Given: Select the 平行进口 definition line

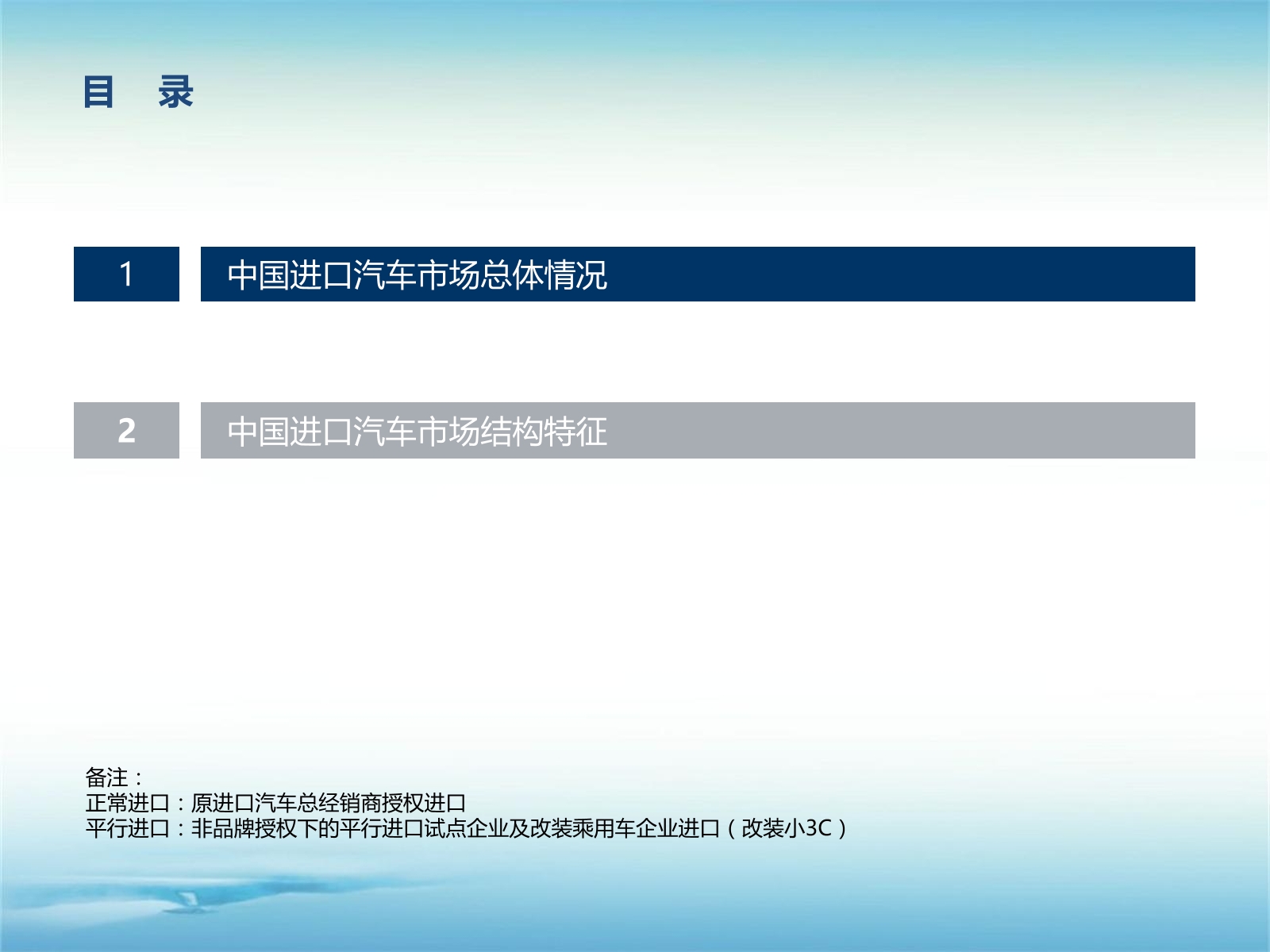Looking at the screenshot, I should point(464,829).
